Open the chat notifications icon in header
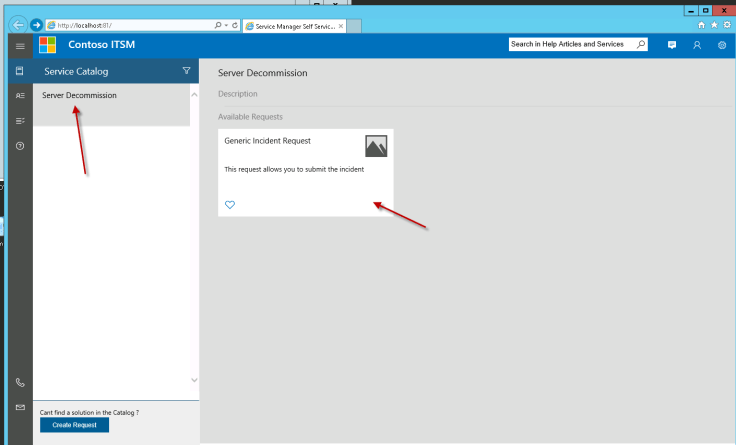Image resolution: width=736 pixels, height=445 pixels. (672, 45)
